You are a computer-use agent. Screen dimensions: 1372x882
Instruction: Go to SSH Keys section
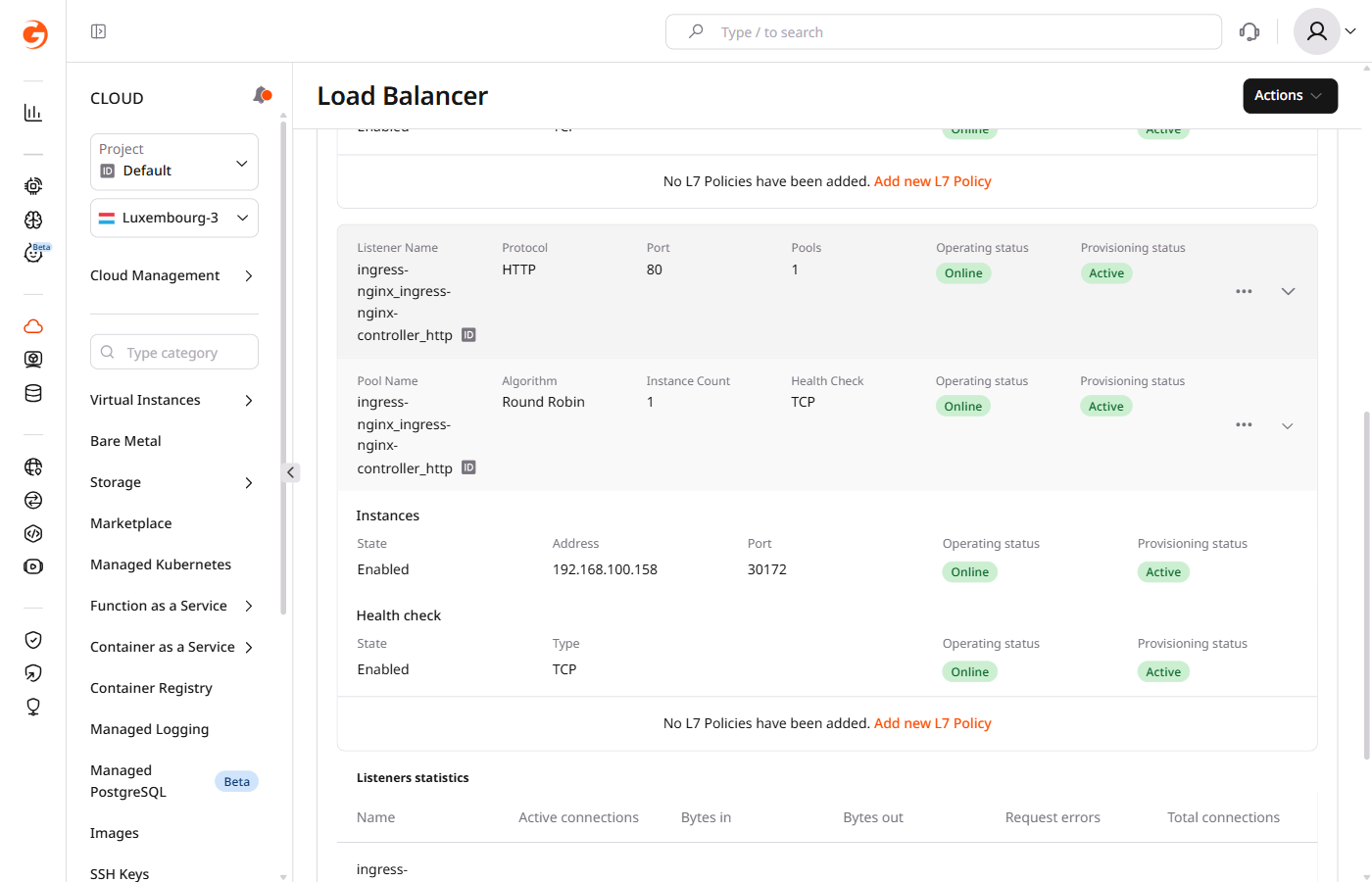click(120, 873)
